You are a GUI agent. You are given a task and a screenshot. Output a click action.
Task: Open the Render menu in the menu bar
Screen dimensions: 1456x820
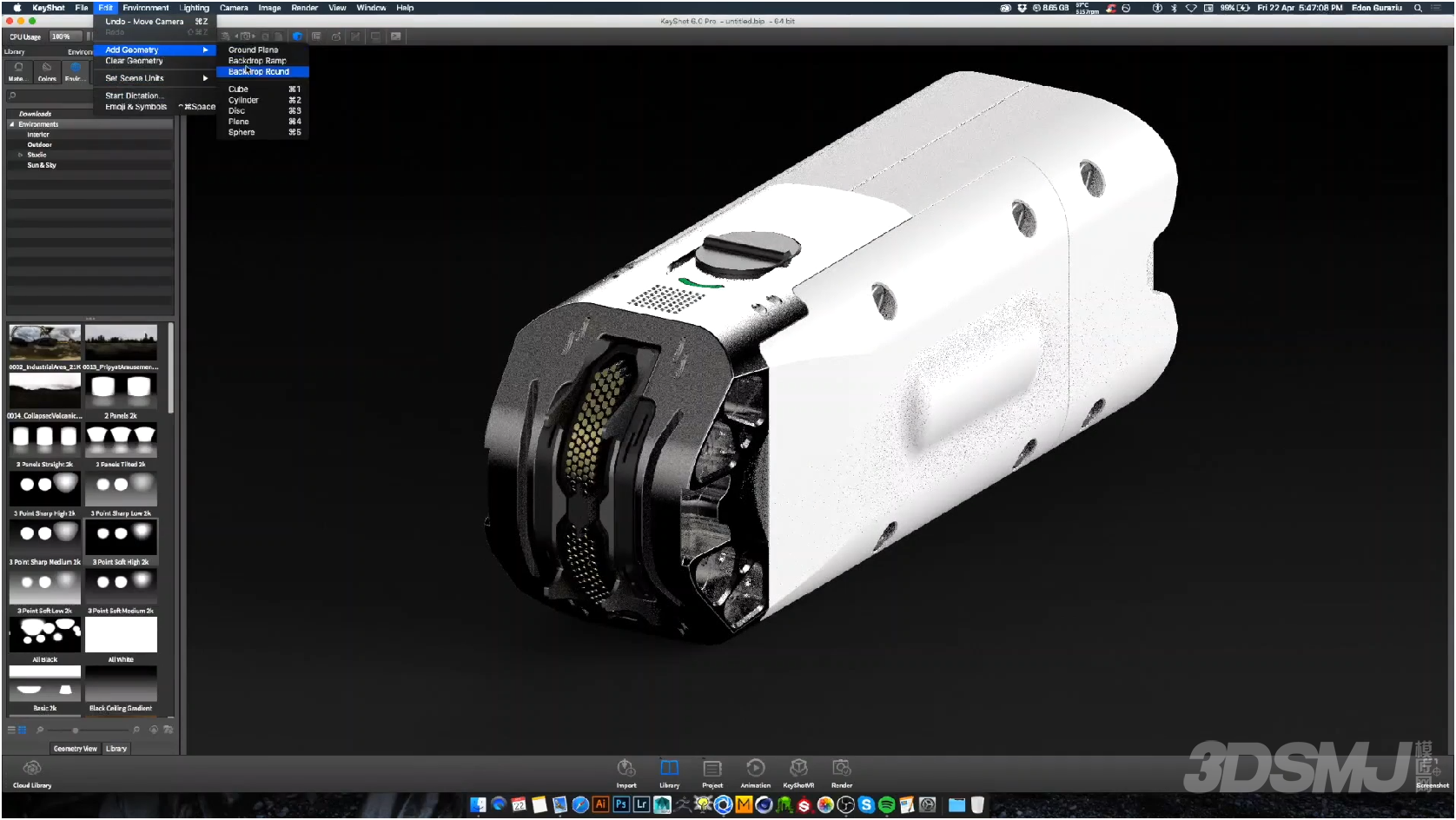(x=305, y=8)
